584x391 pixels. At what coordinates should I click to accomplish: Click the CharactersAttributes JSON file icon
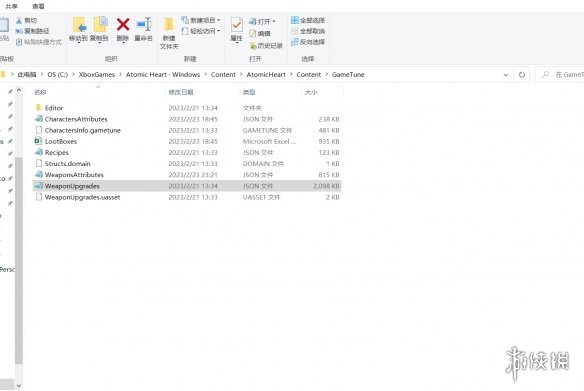point(38,119)
